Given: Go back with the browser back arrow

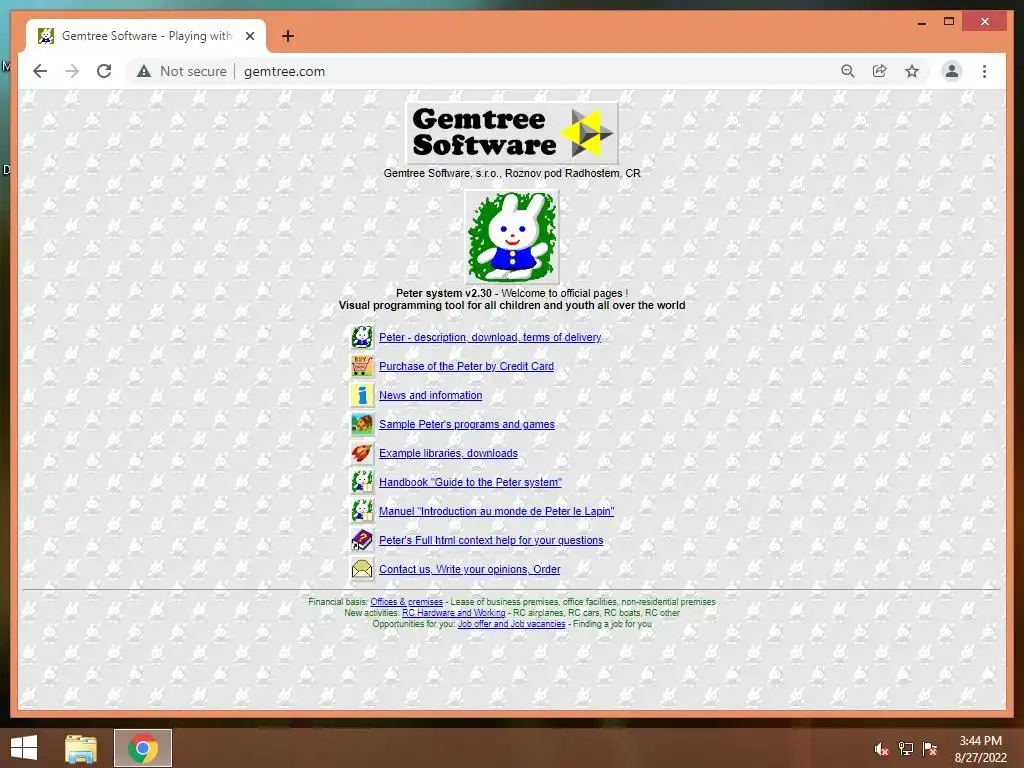Looking at the screenshot, I should tap(40, 71).
